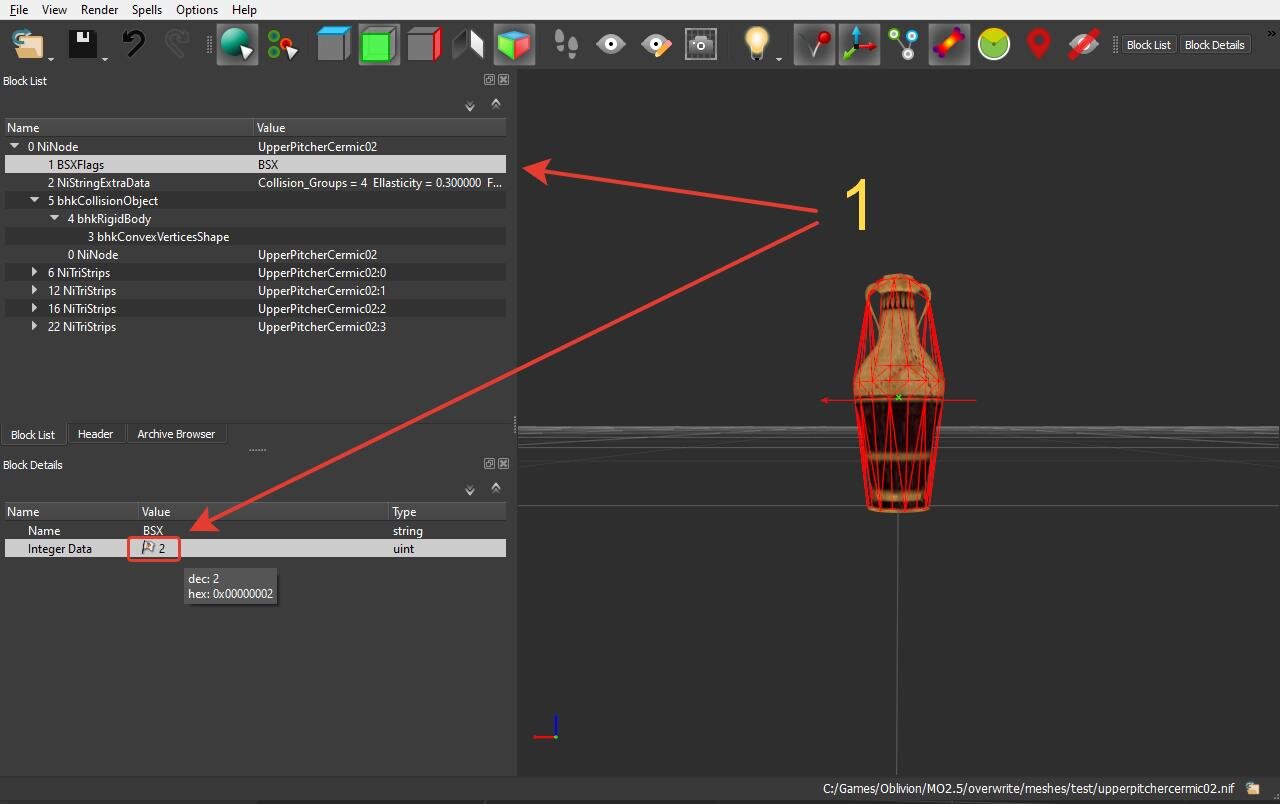Screen dimensions: 1280x804
Task: Click the walk-mode footprints icon
Action: (x=566, y=45)
